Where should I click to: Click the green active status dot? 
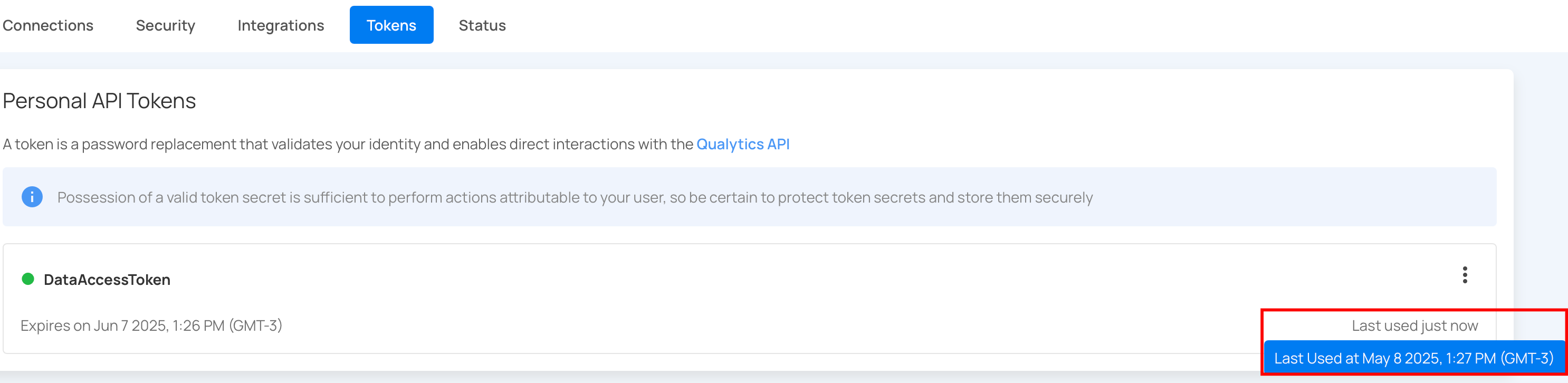[x=28, y=279]
